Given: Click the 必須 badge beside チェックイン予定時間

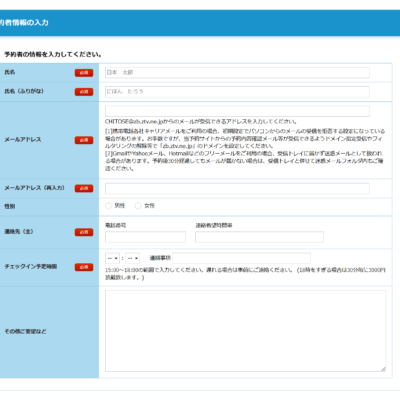Looking at the screenshot, I should pos(84,267).
